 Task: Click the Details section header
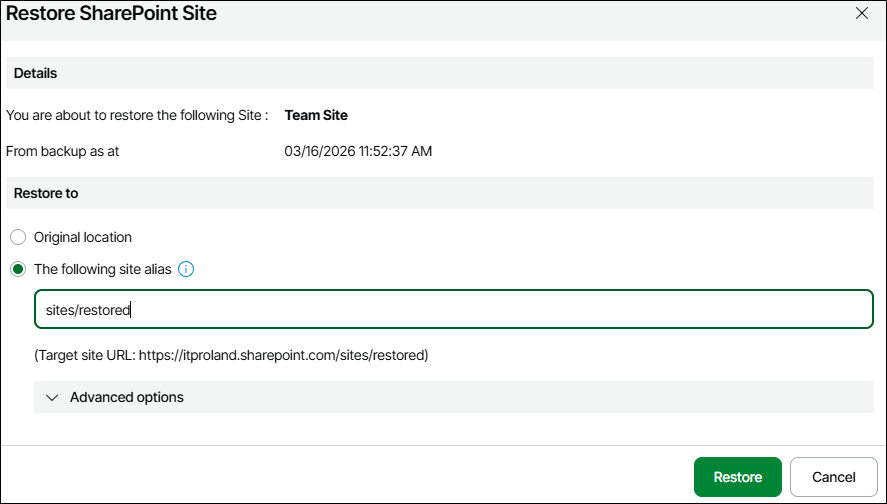click(36, 73)
